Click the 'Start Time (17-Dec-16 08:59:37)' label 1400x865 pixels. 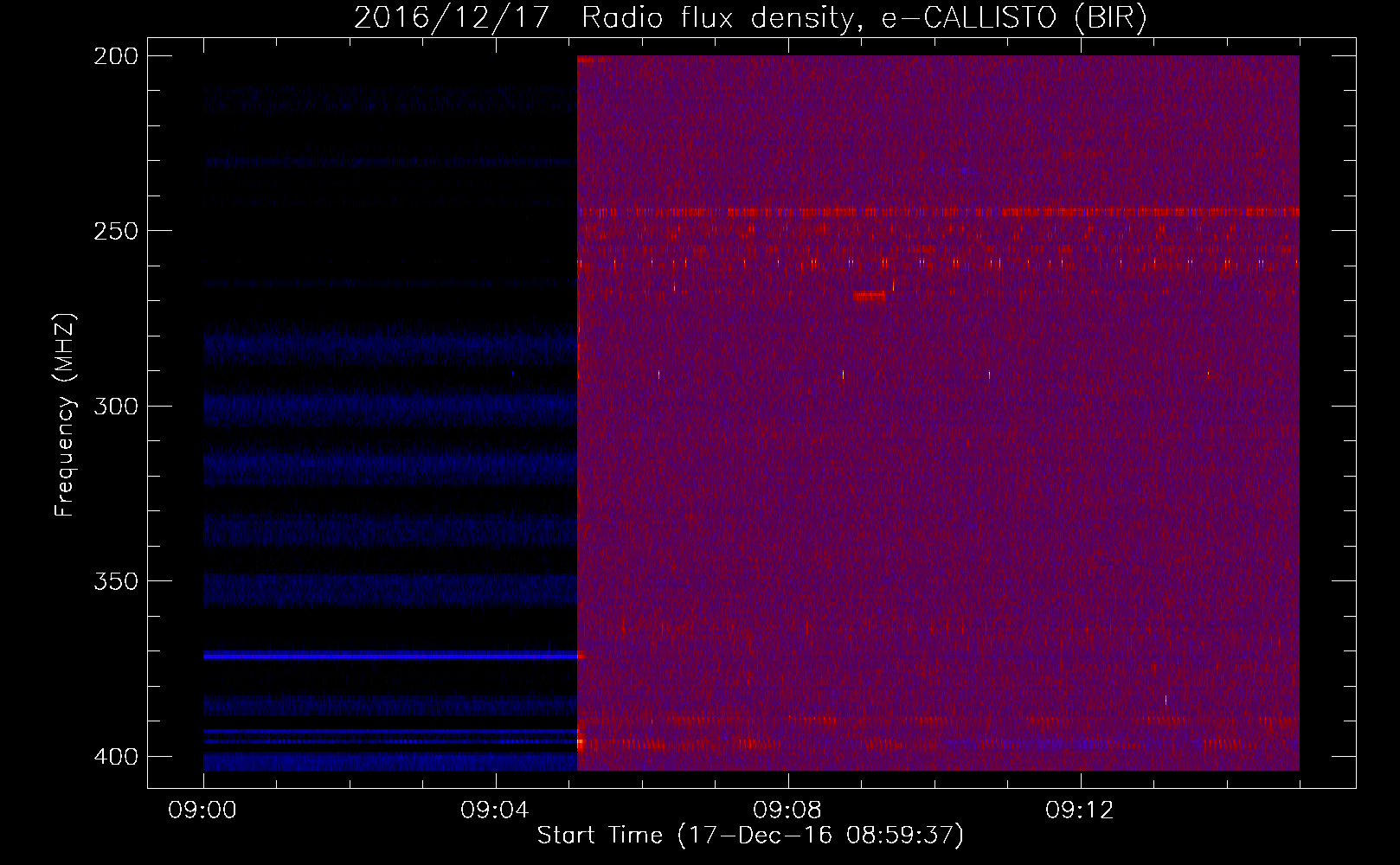[750, 836]
